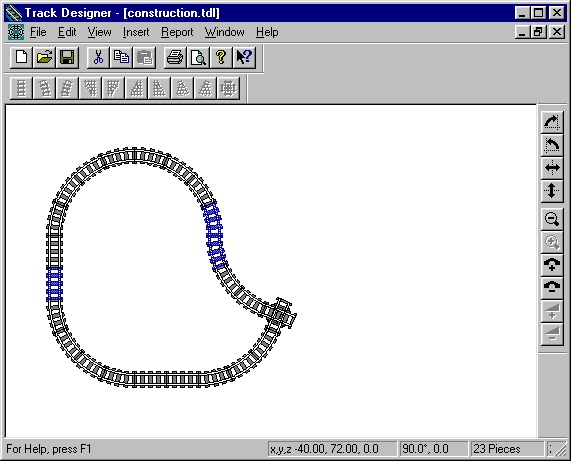Screen dimensions: 571x461
Task: Select the third track piece, right-curving track
Action: [67, 88]
